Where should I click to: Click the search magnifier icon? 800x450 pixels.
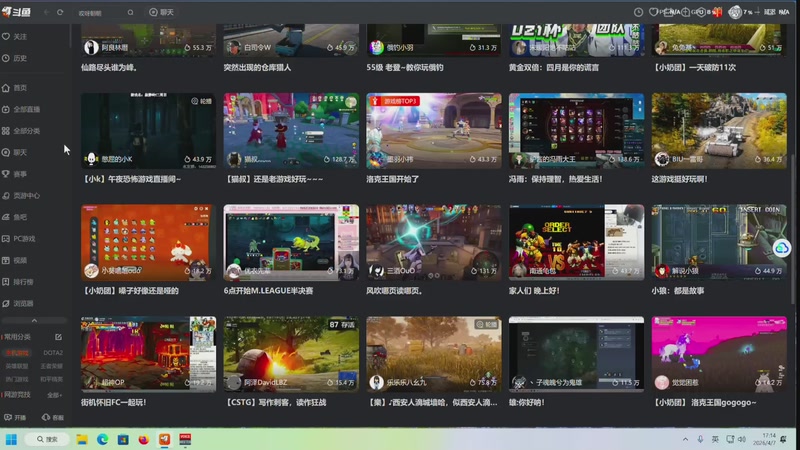click(x=131, y=12)
